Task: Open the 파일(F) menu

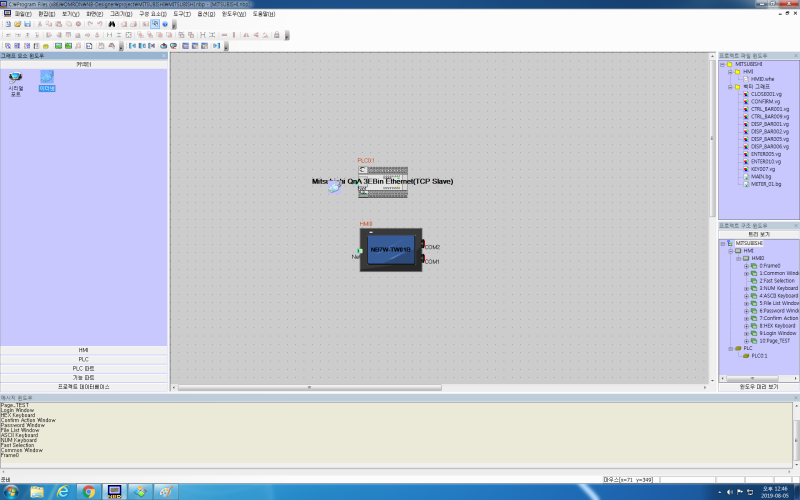Action: point(22,13)
